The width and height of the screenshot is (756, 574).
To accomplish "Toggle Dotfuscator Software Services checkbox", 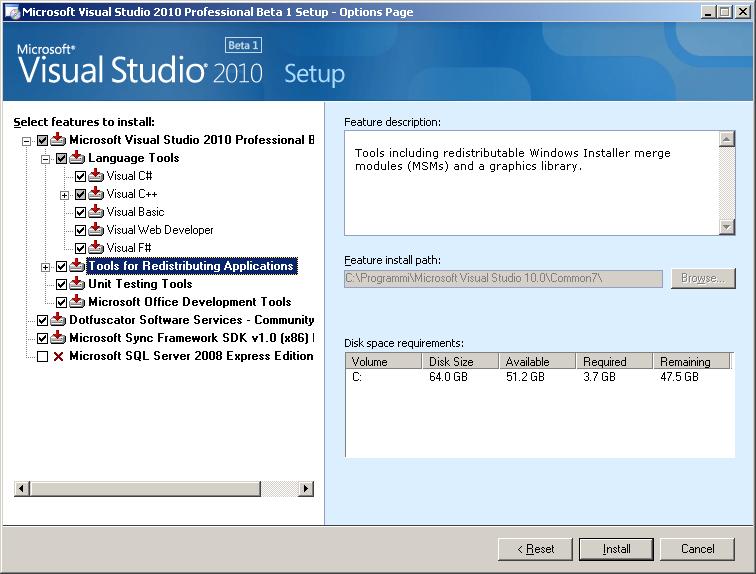I will (42, 320).
